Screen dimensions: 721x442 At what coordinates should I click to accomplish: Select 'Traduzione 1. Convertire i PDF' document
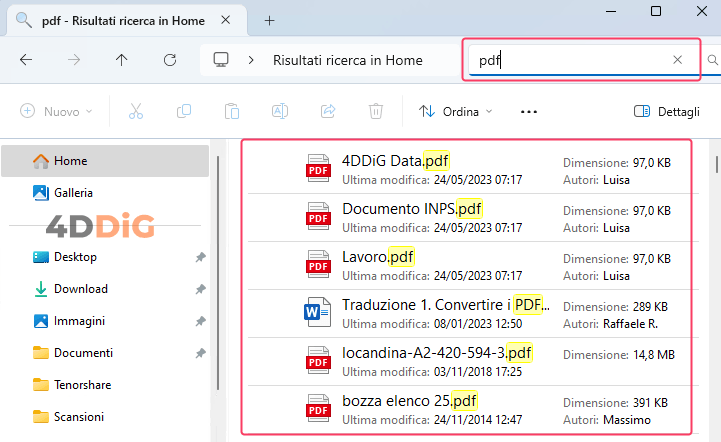pos(473,314)
